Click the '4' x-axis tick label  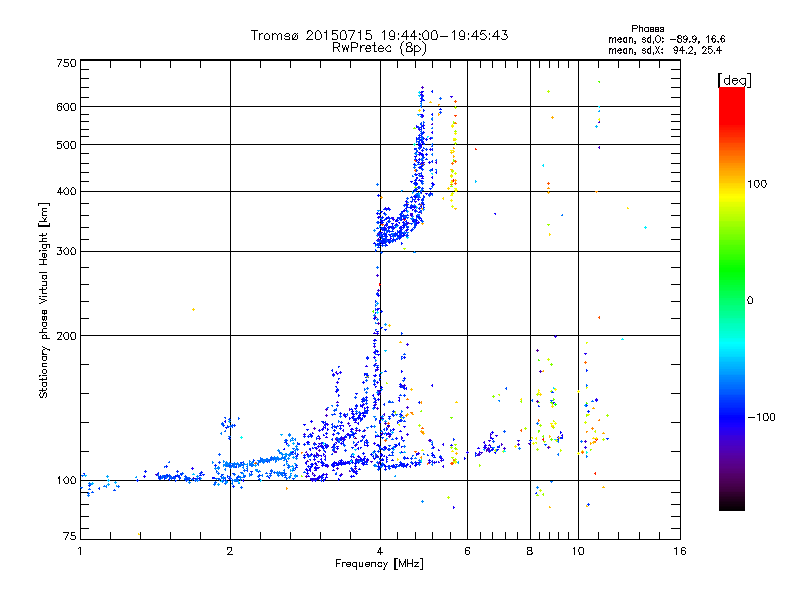pos(380,551)
